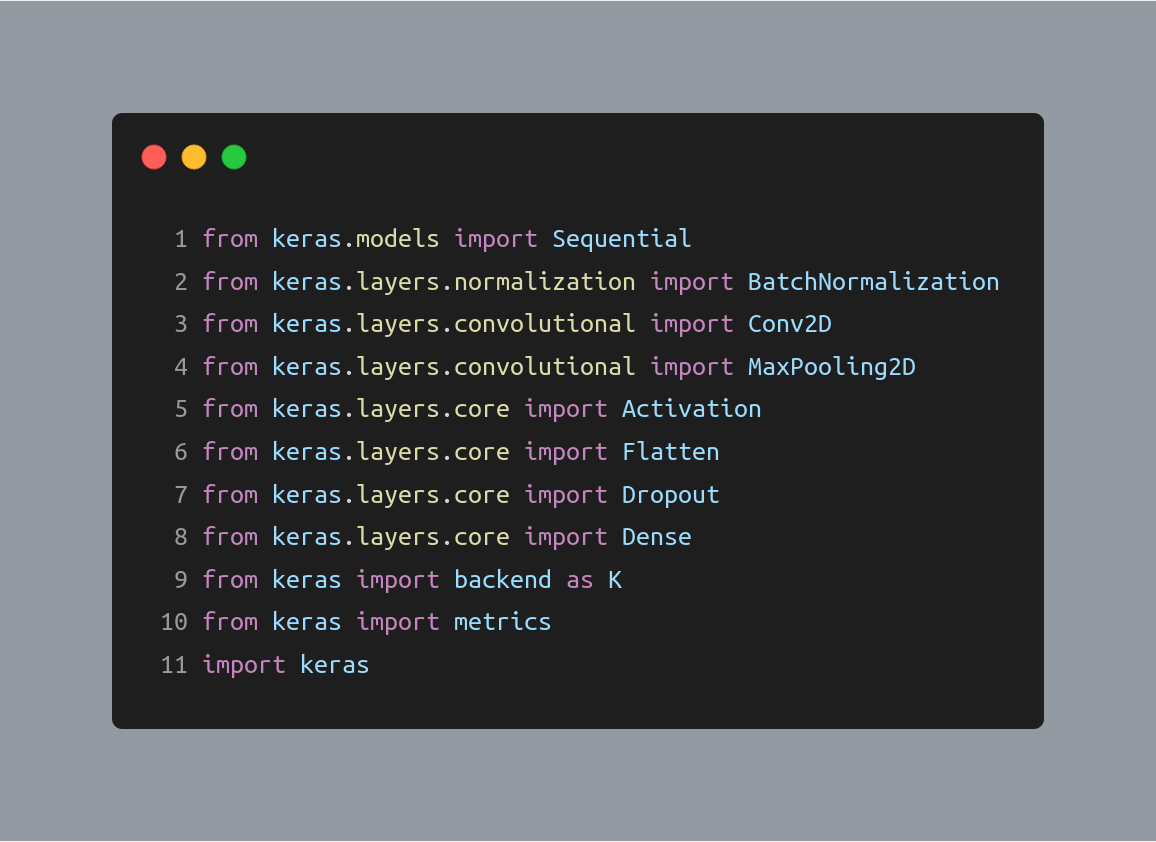Click the 'as' keyword on line 9

[579, 581]
